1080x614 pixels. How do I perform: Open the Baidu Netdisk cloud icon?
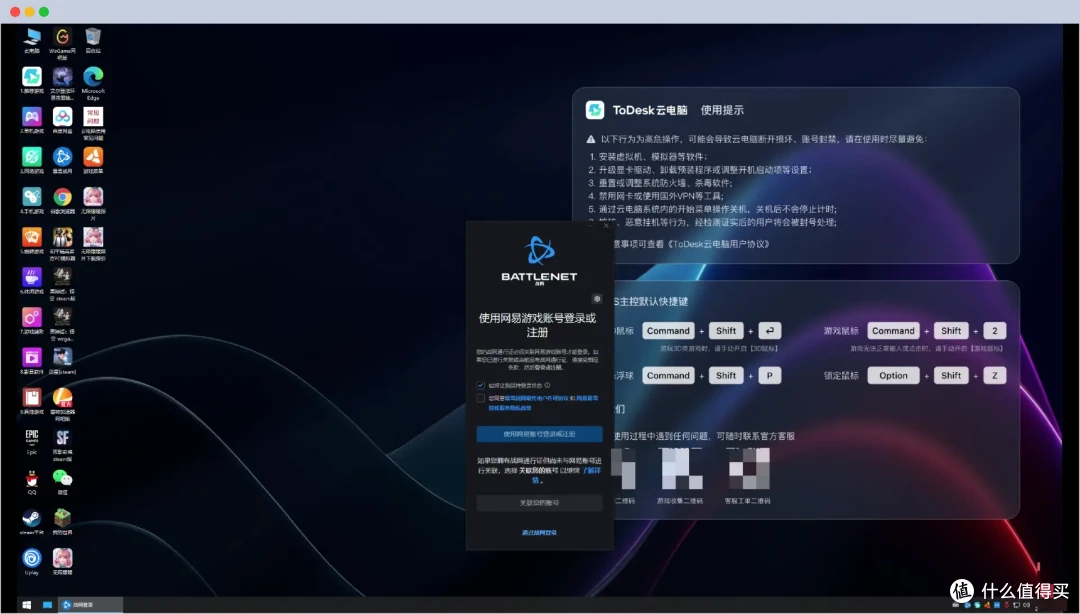(62, 116)
